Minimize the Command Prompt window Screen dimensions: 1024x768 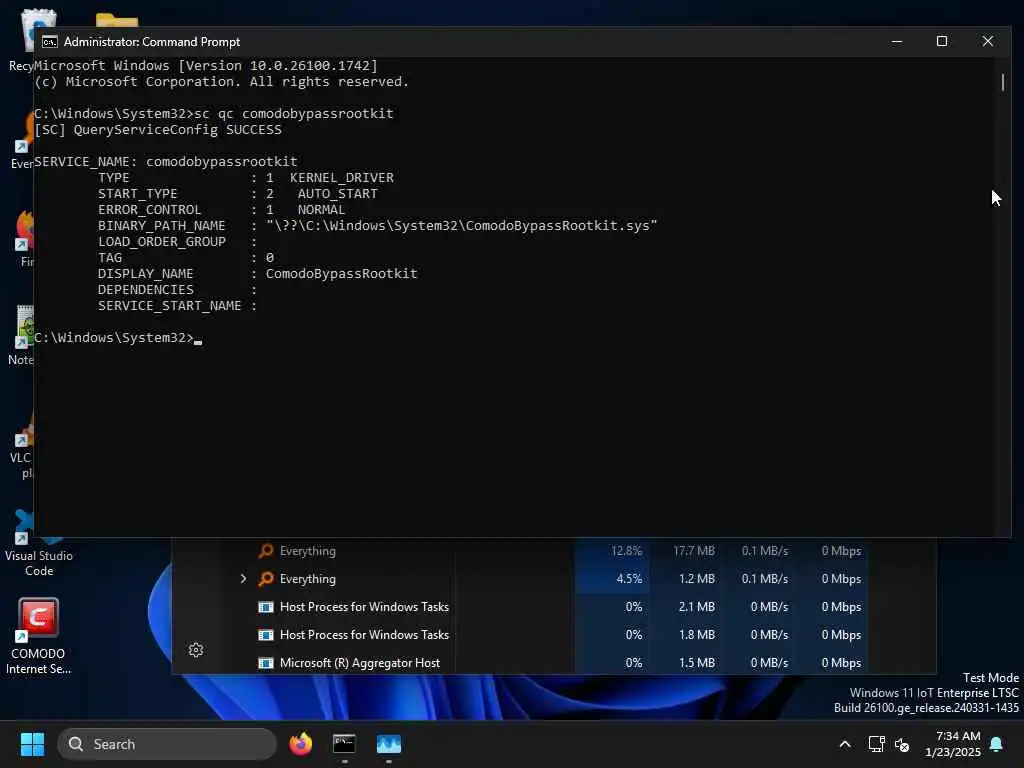(x=897, y=42)
